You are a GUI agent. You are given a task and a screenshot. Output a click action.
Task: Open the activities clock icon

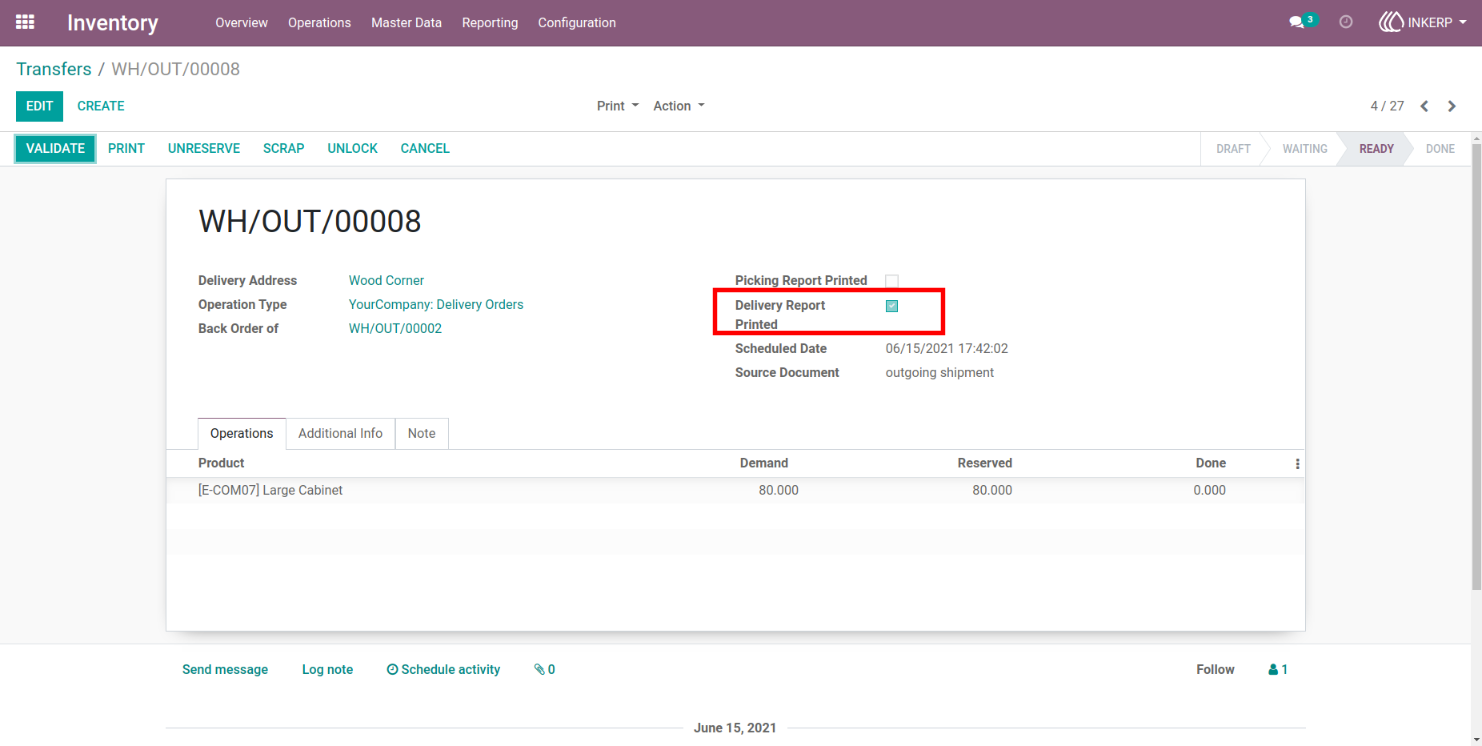point(1346,22)
